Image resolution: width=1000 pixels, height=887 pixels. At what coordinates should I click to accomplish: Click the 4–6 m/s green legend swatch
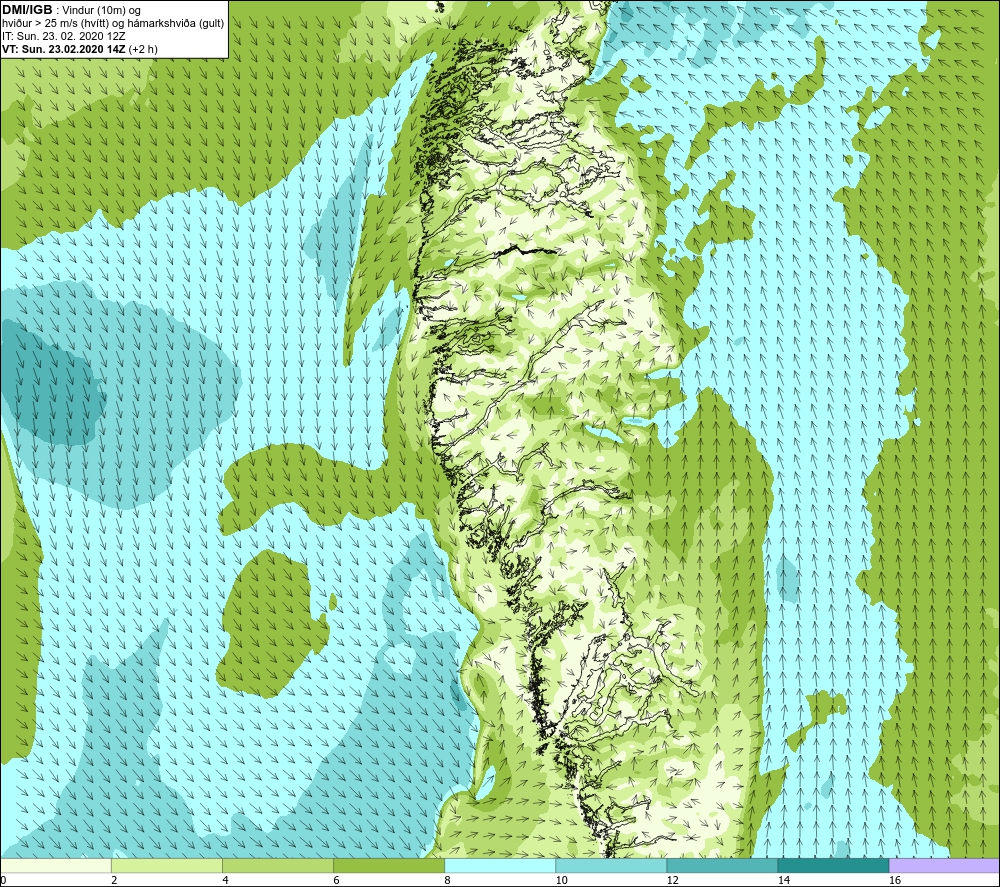pos(277,866)
